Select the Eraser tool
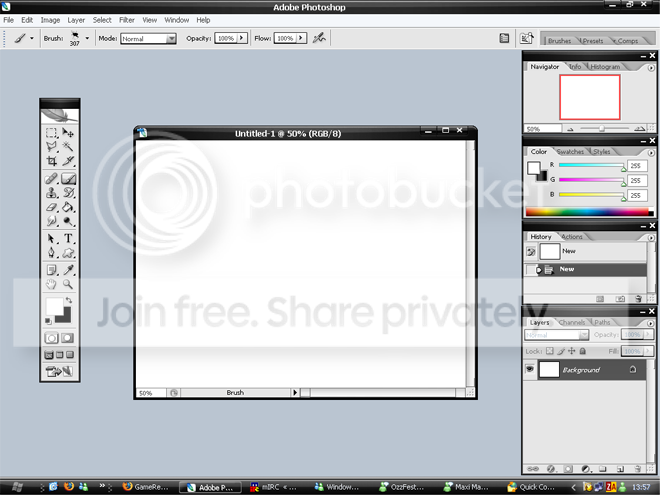The image size is (660, 495). pos(51,207)
